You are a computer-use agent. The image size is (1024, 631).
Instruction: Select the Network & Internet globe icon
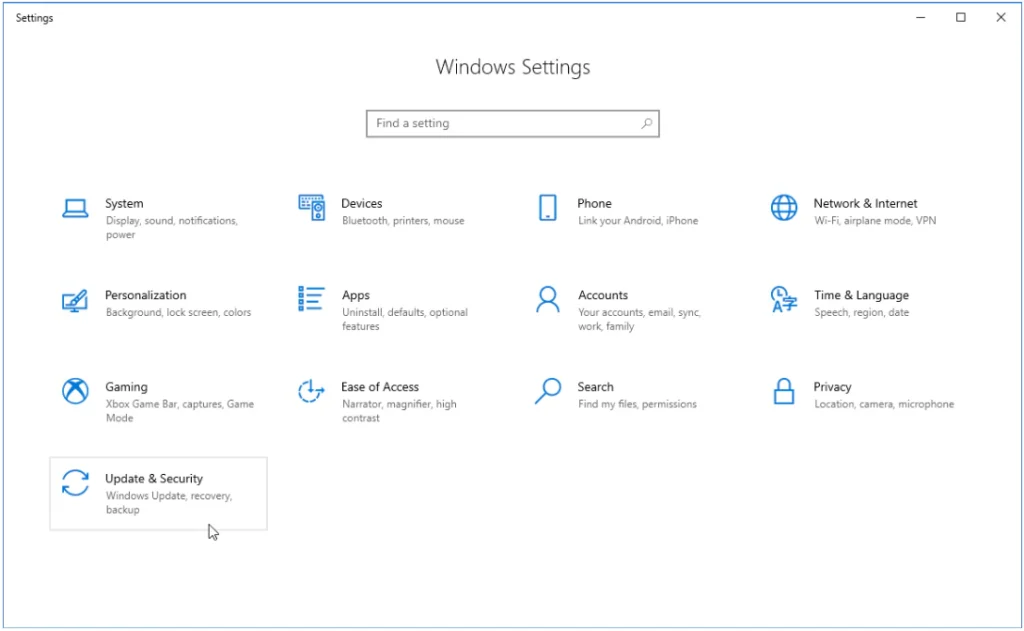(784, 208)
